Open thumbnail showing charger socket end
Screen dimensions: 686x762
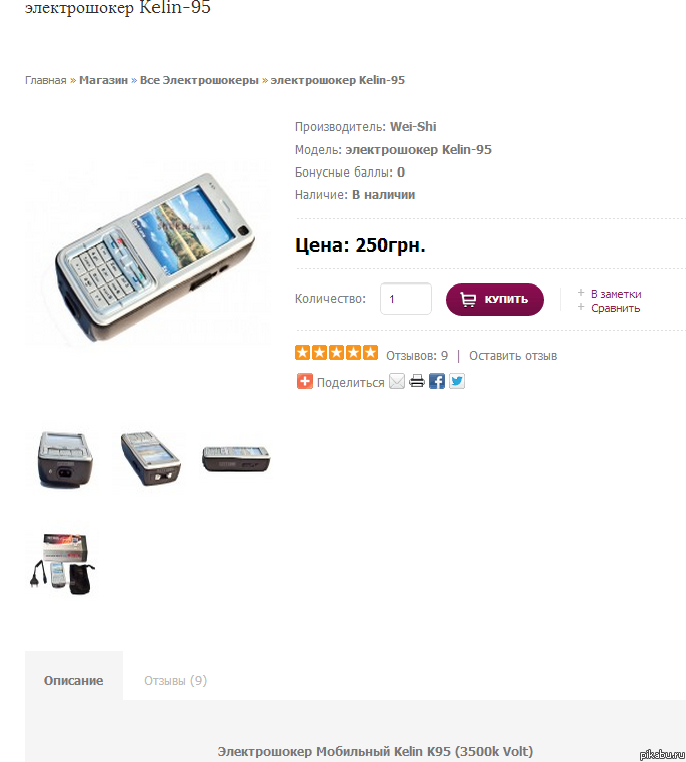pos(65,459)
